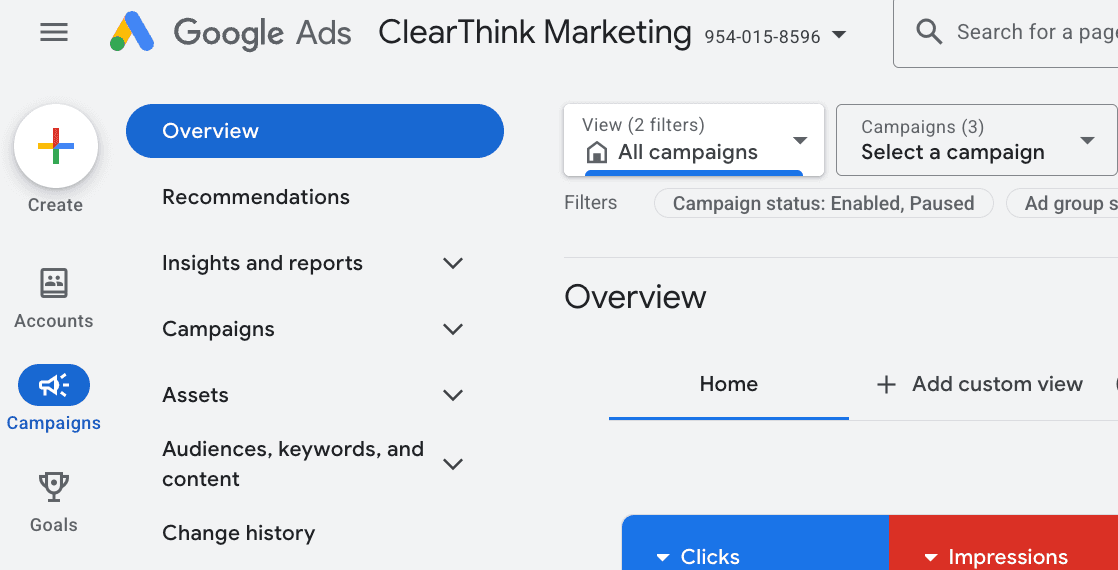
Task: Open Change history
Action: click(x=238, y=534)
